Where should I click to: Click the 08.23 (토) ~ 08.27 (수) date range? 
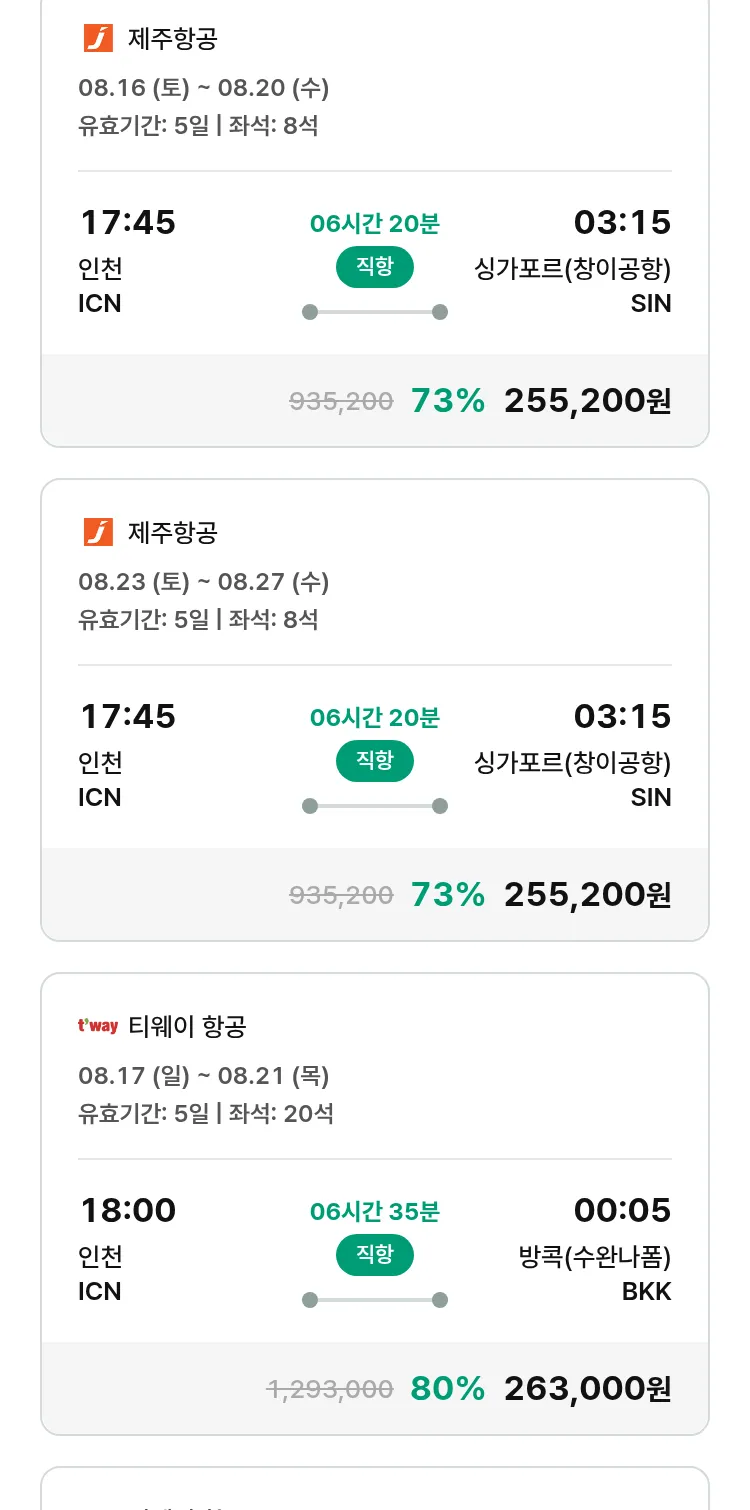203,582
